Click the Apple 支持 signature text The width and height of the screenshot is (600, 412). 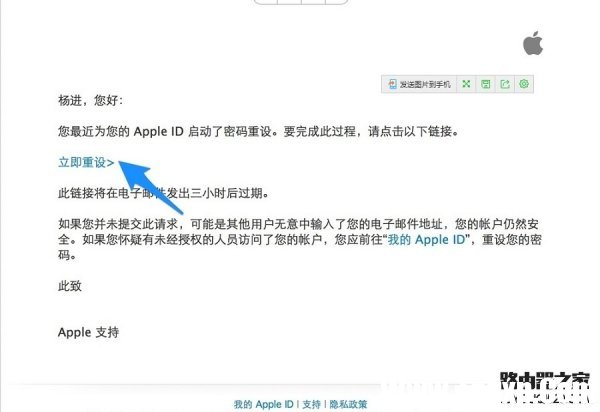tap(88, 332)
